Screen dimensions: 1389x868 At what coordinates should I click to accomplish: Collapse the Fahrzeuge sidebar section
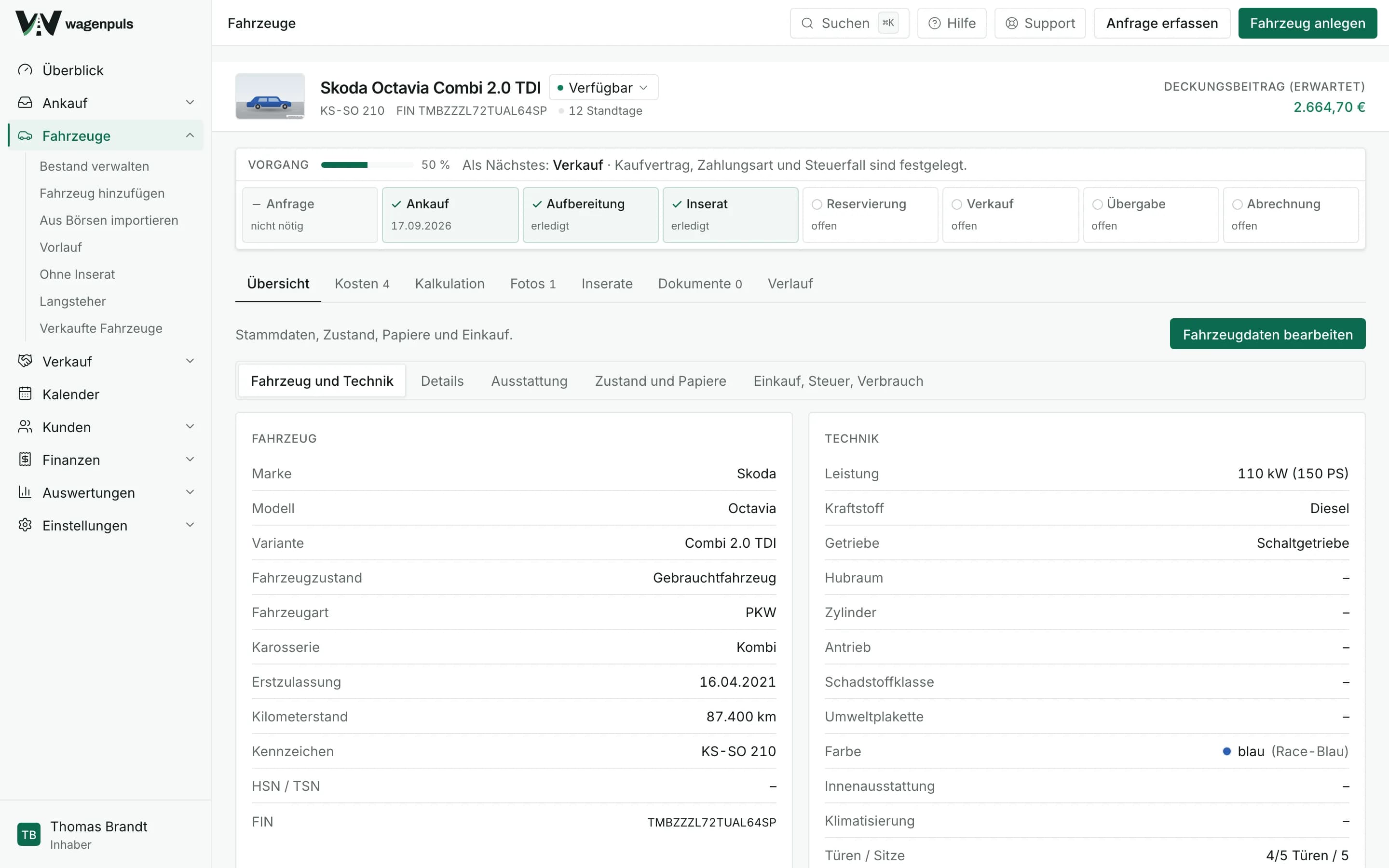pos(190,136)
